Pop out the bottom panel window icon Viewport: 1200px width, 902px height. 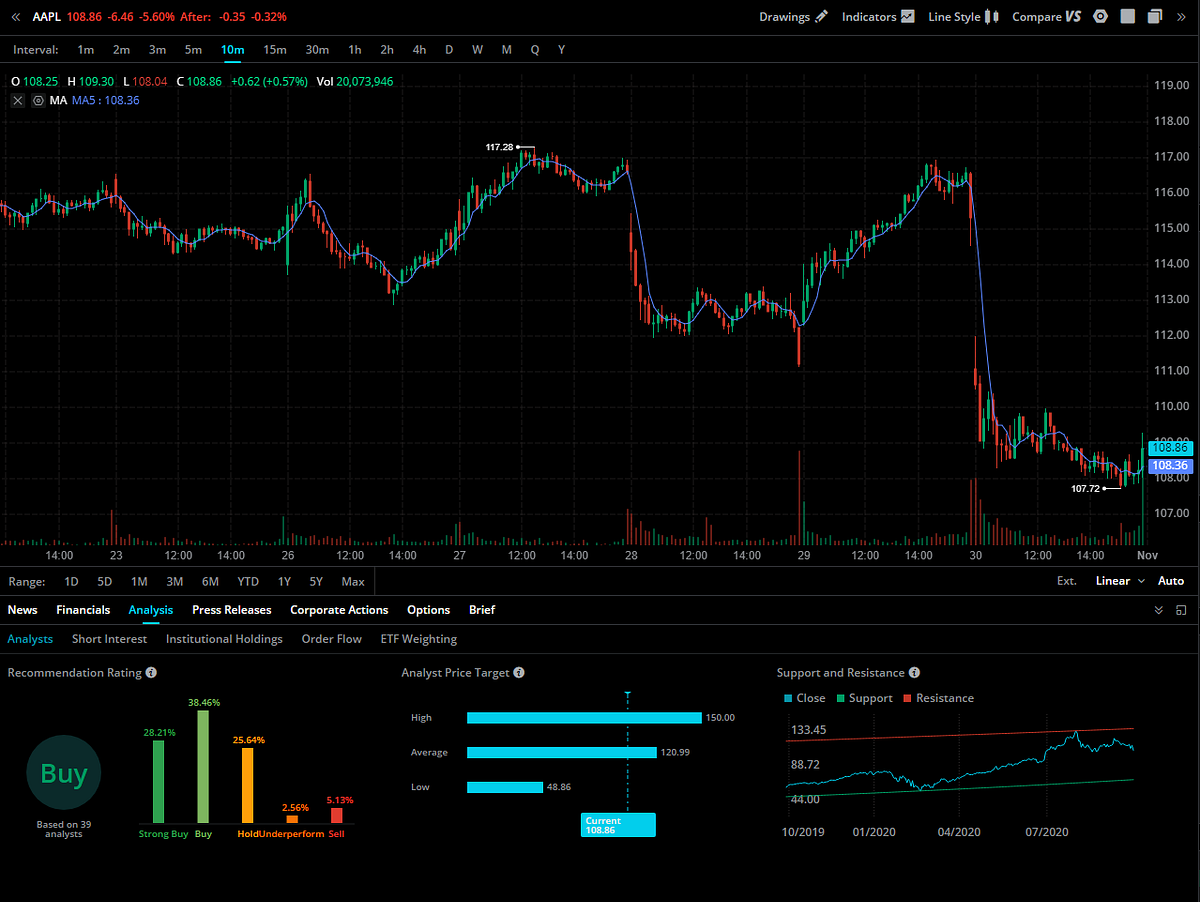tap(1181, 610)
